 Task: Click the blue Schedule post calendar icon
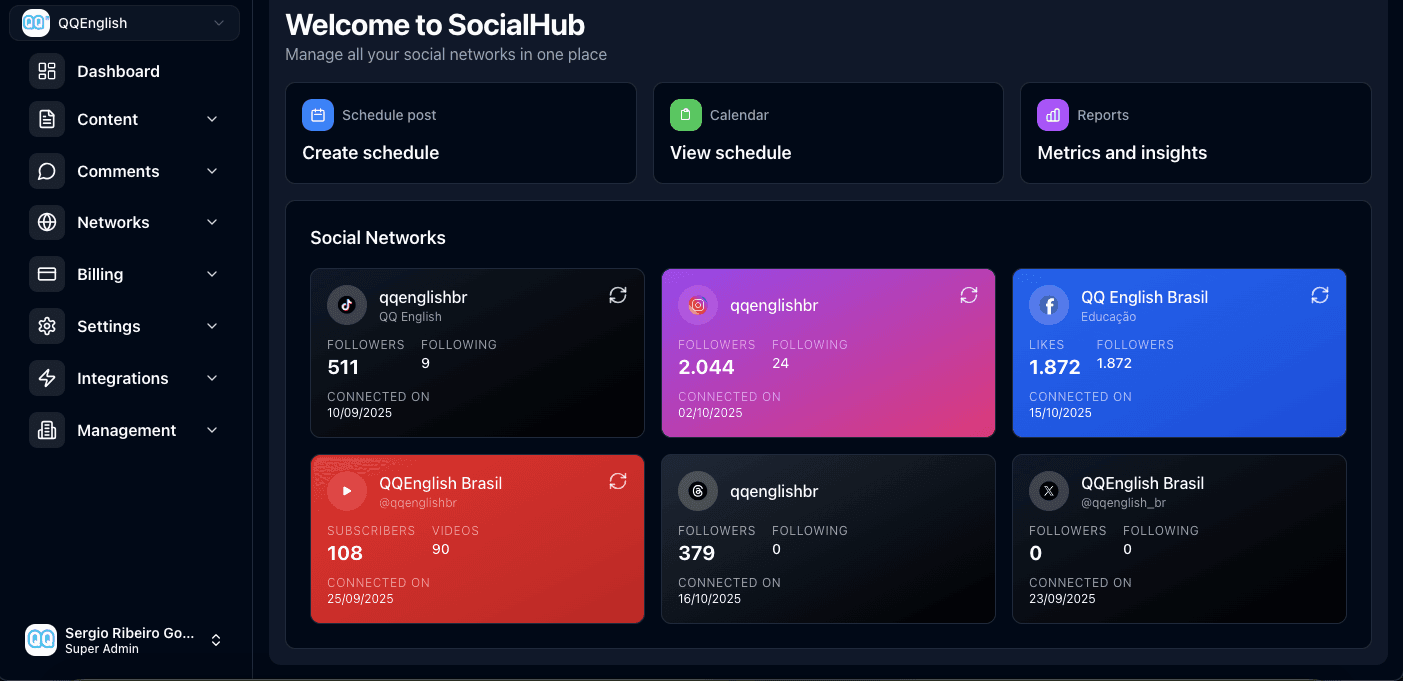[x=318, y=115]
